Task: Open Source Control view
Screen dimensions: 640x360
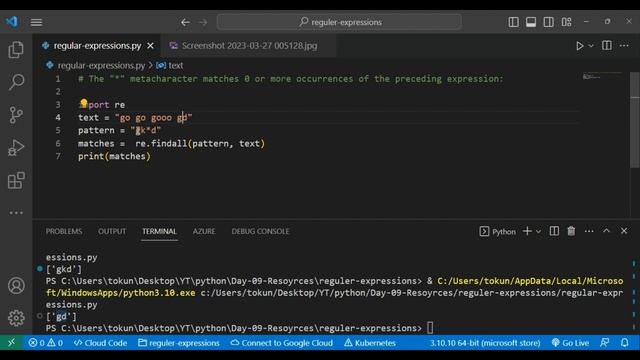Action: tap(16, 115)
